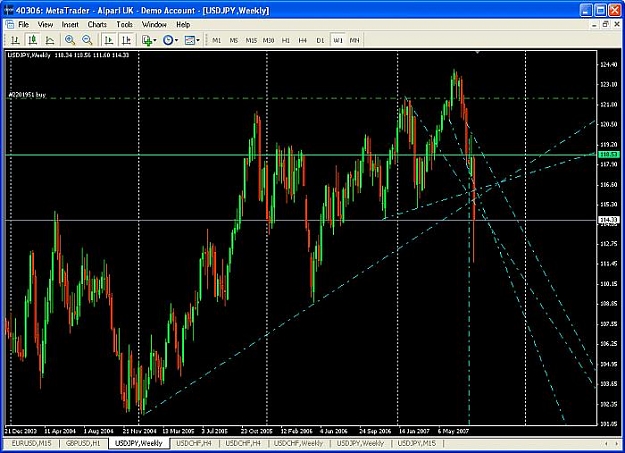Switch to the GBPUSD,H1 chart tab
The image size is (625, 453).
(83, 443)
